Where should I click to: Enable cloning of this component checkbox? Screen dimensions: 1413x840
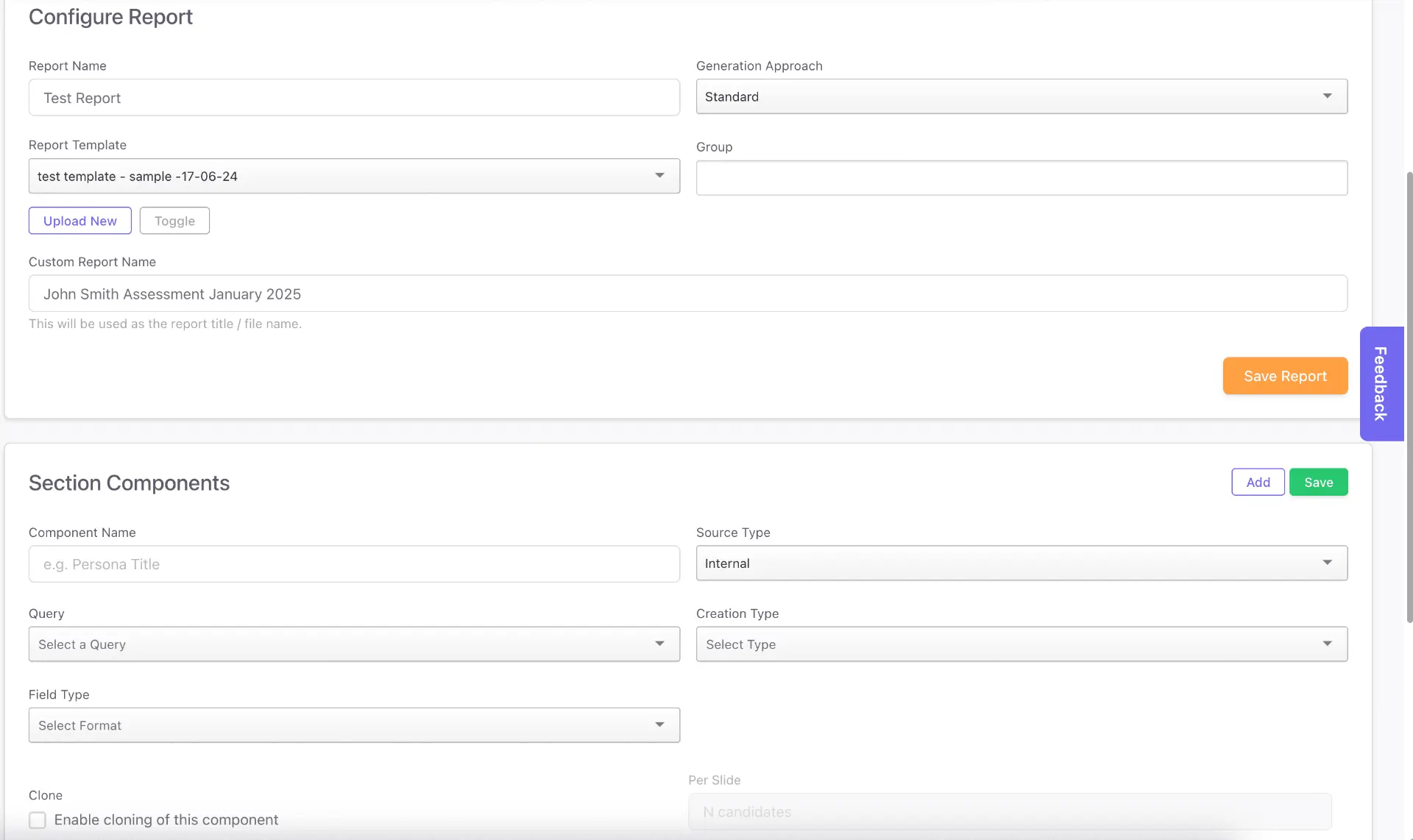(x=38, y=819)
